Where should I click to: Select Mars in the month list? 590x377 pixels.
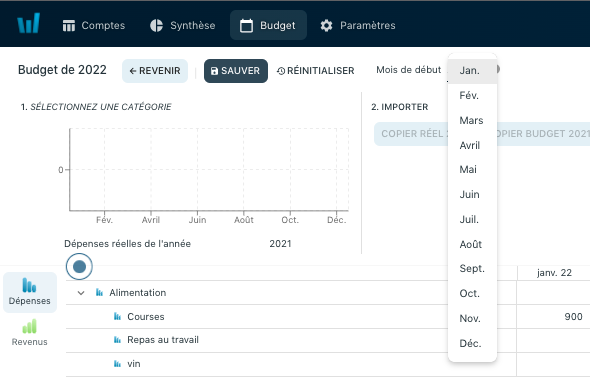[472, 120]
